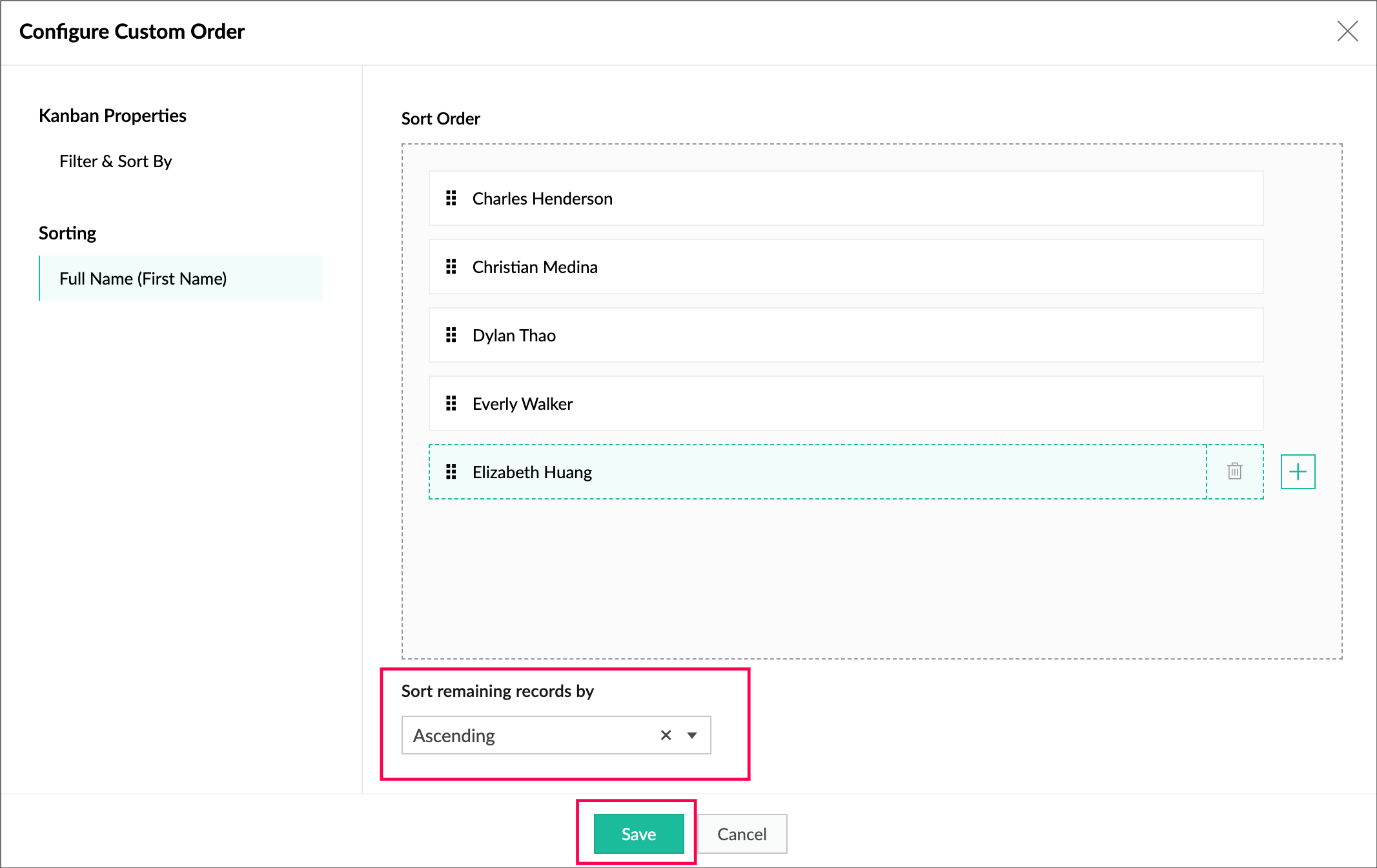The height and width of the screenshot is (868, 1377).
Task: Select Full Name (First Name) sorting item
Action: 143,279
